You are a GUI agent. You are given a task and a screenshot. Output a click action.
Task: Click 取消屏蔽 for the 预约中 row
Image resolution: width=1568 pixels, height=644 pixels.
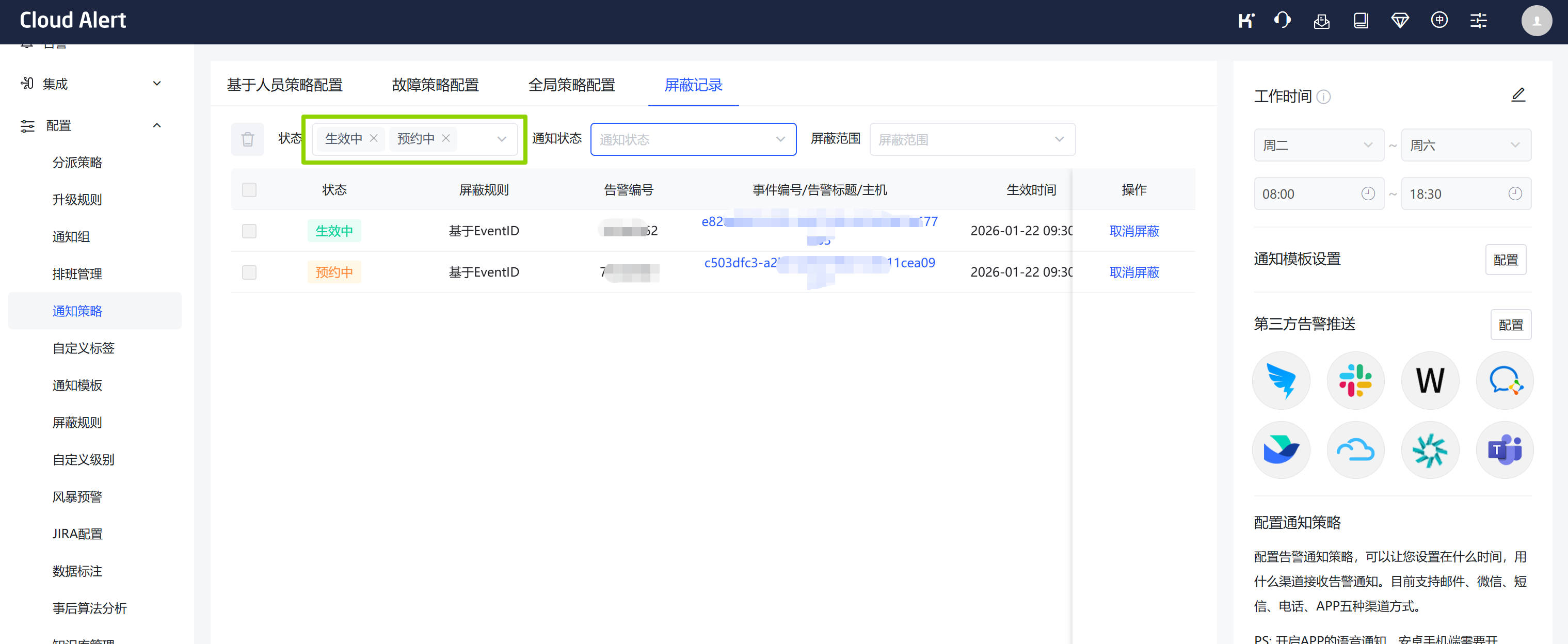coord(1133,272)
